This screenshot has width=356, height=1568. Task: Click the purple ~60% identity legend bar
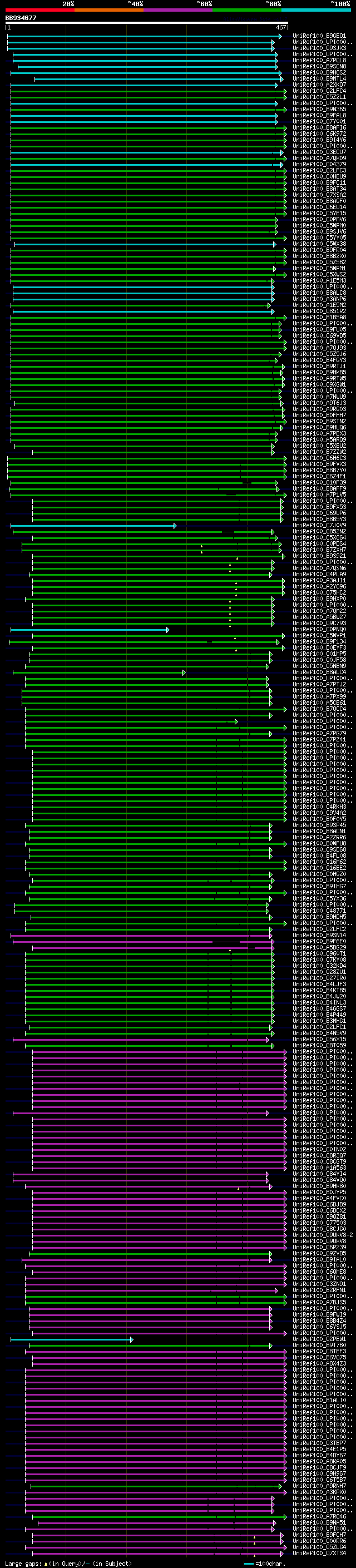pyautogui.click(x=177, y=10)
